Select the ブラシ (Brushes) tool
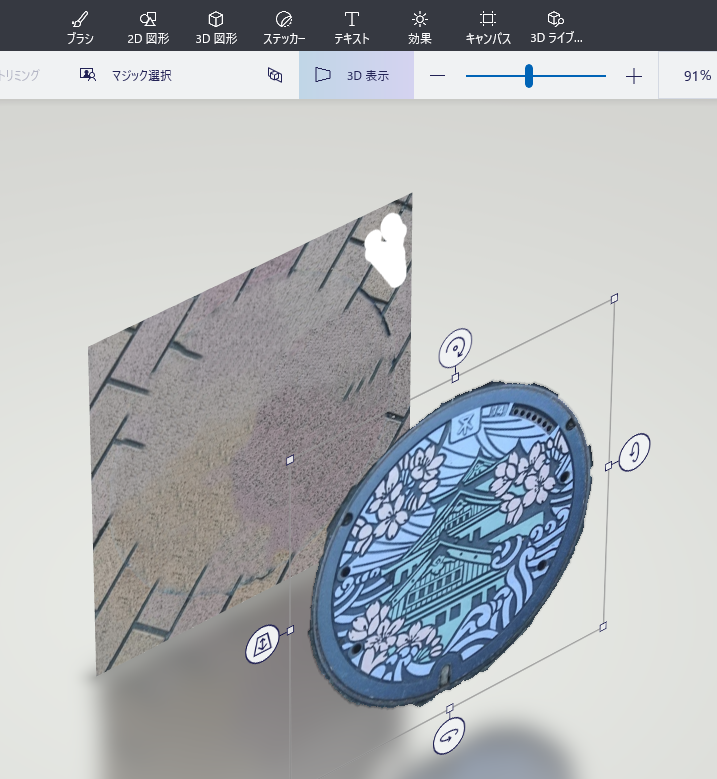This screenshot has height=779, width=717. 80,28
